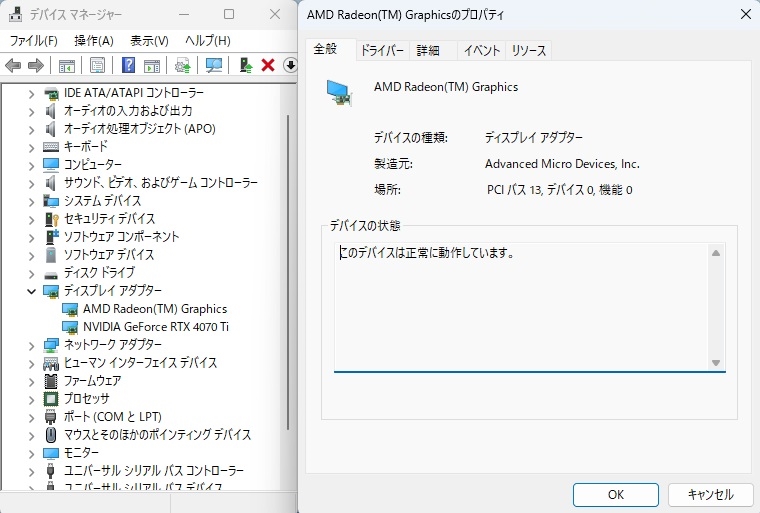Switch to the ドライバー tab

pos(382,50)
